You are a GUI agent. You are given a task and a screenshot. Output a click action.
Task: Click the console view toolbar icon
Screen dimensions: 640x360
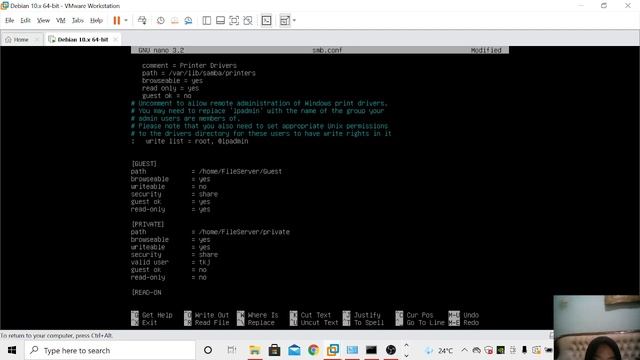[266, 20]
